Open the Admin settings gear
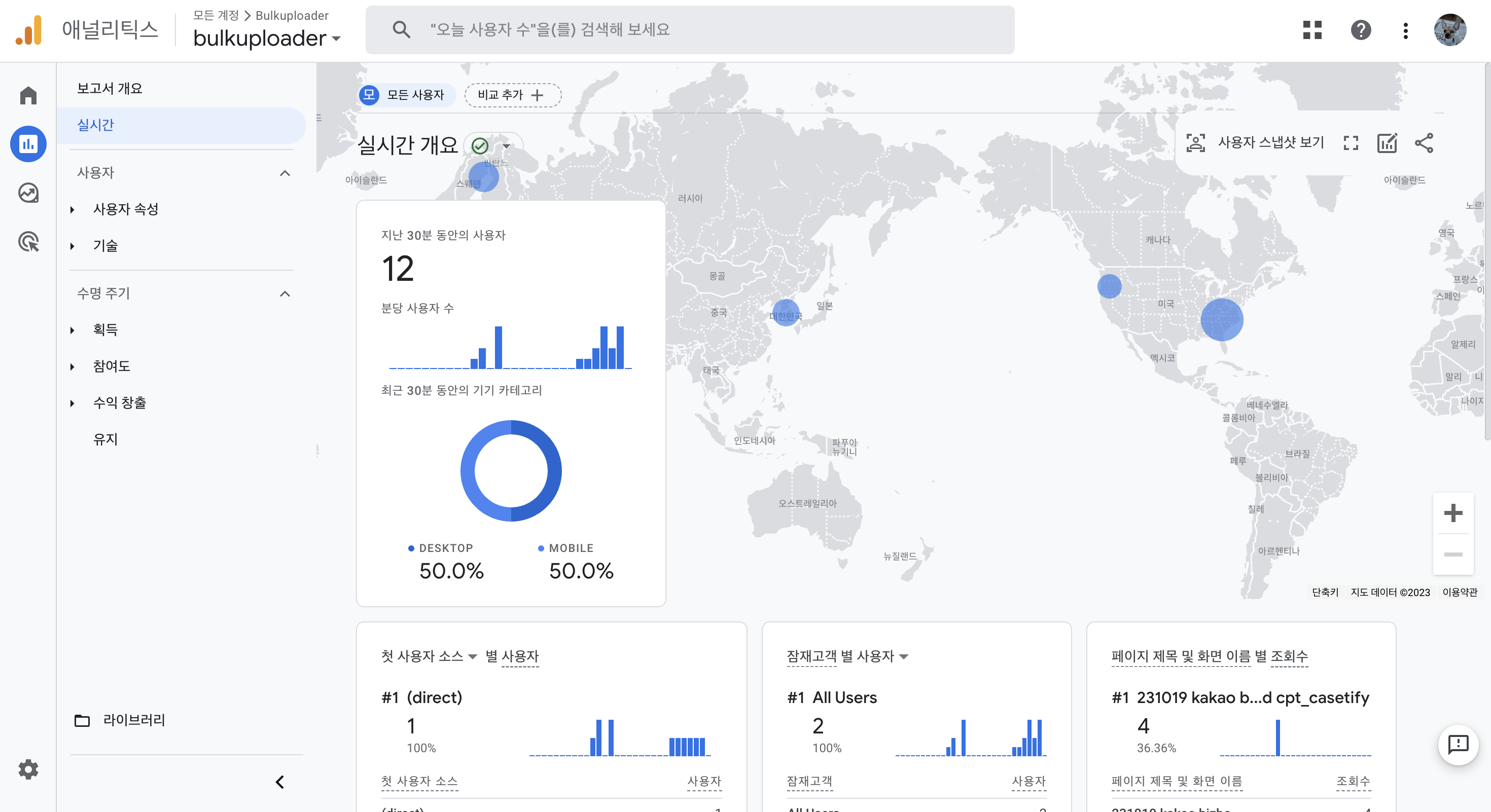Screen dimensions: 1491x812 pyautogui.click(x=28, y=769)
